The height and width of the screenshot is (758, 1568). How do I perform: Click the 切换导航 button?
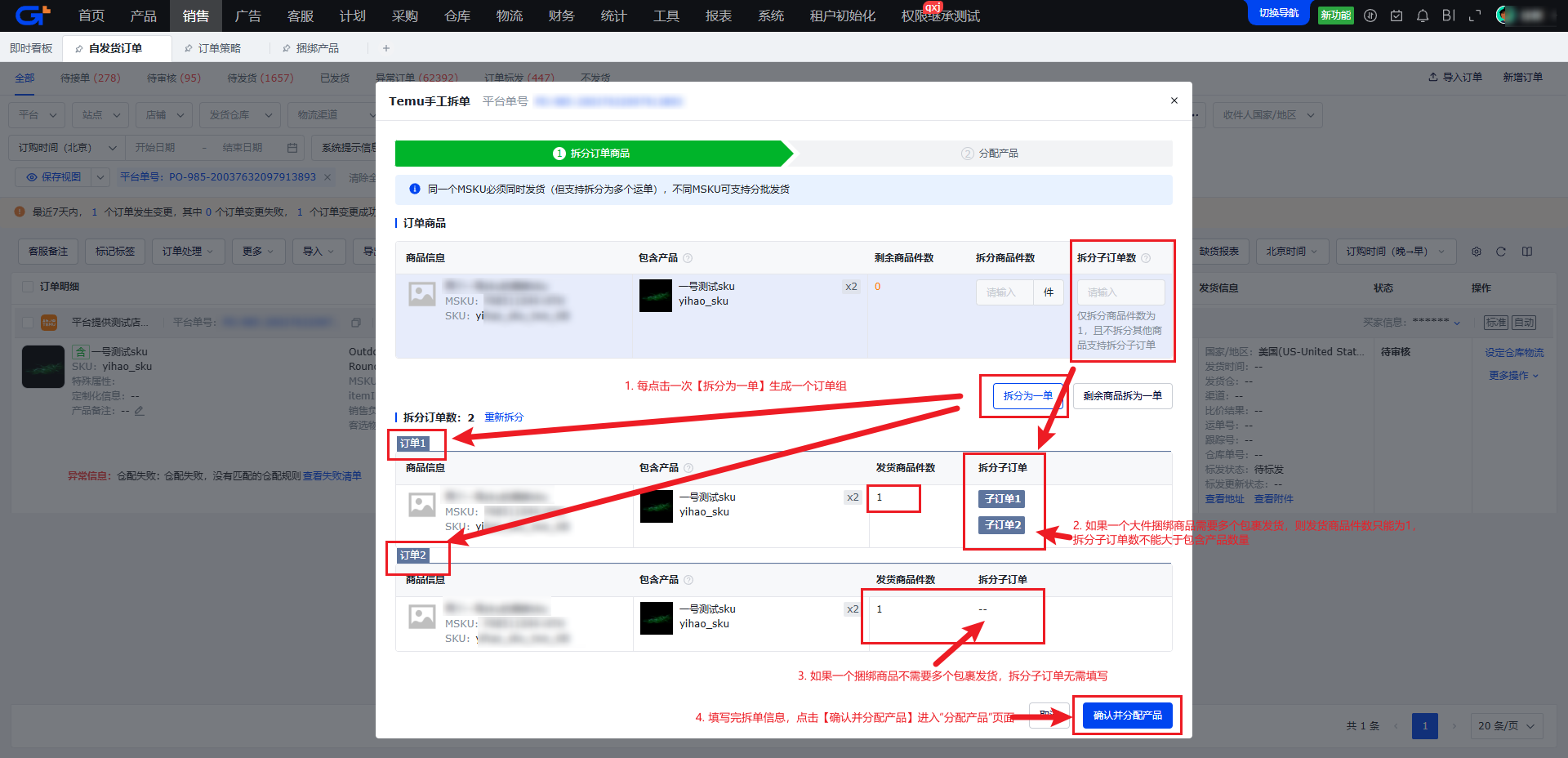coord(1279,13)
